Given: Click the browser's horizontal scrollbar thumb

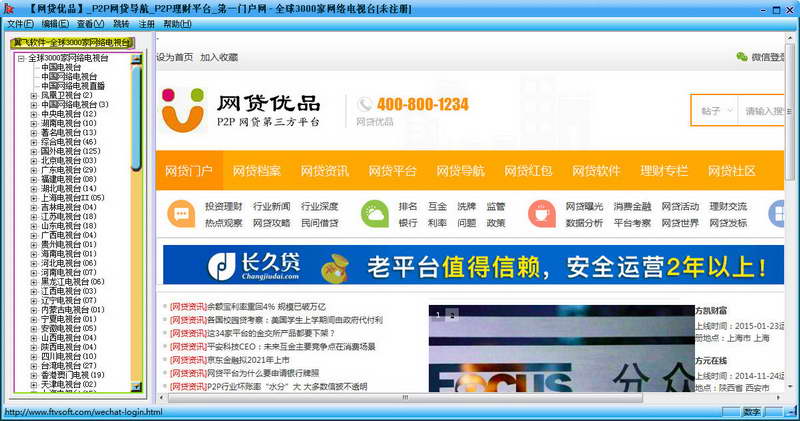Looking at the screenshot, I should click(x=405, y=398).
